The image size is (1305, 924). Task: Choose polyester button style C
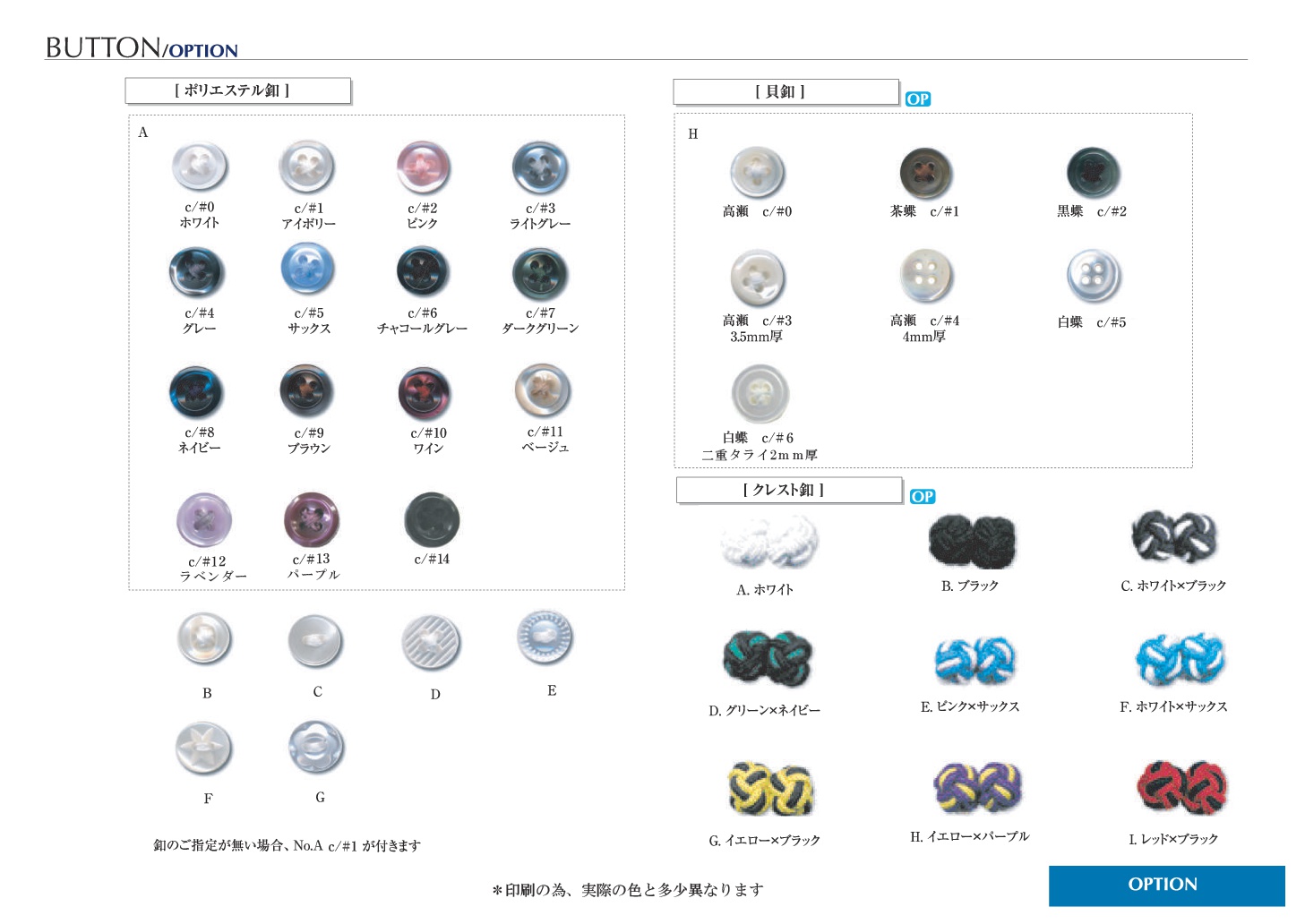(x=315, y=642)
